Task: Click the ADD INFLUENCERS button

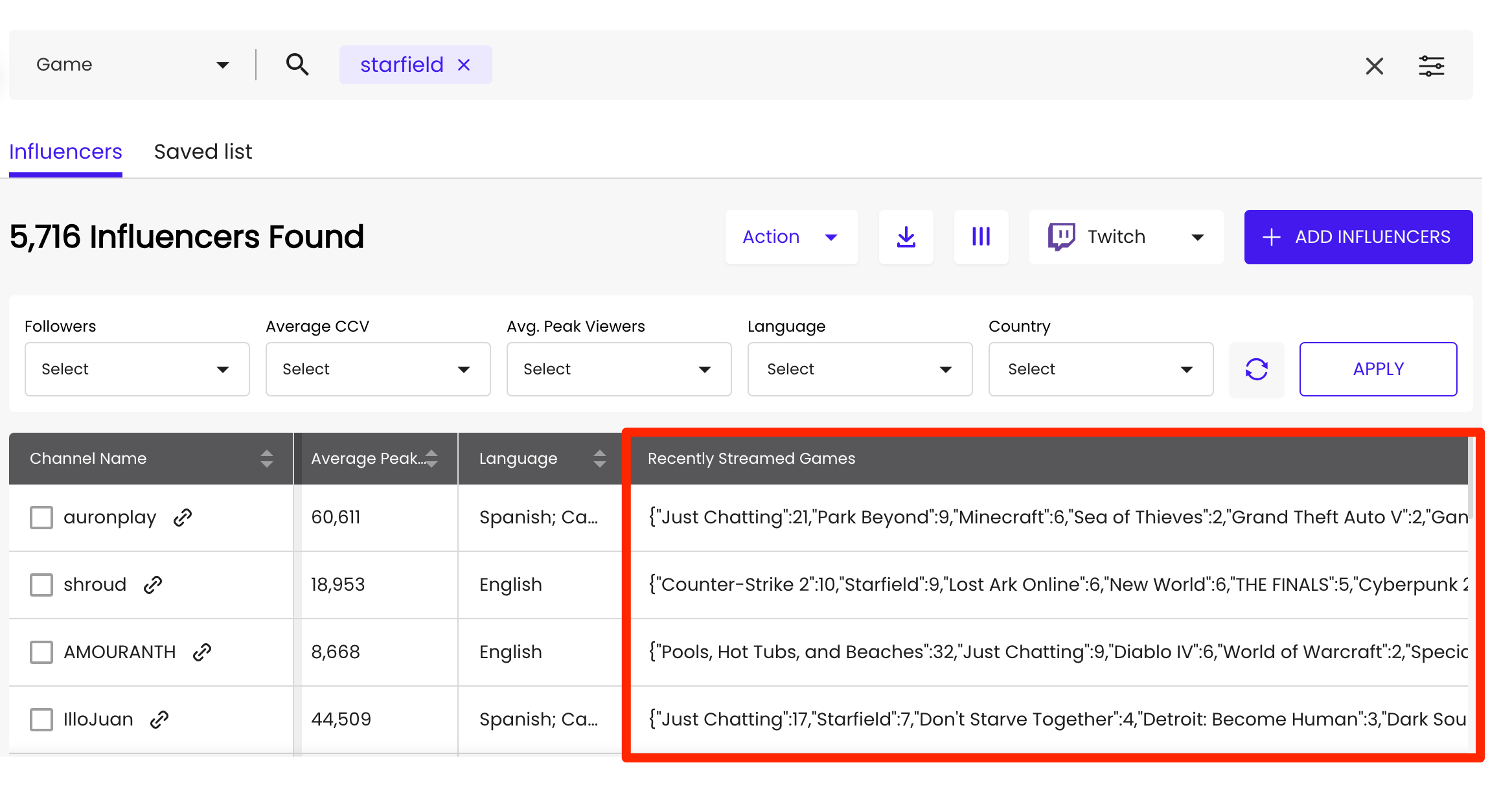Action: (1358, 237)
